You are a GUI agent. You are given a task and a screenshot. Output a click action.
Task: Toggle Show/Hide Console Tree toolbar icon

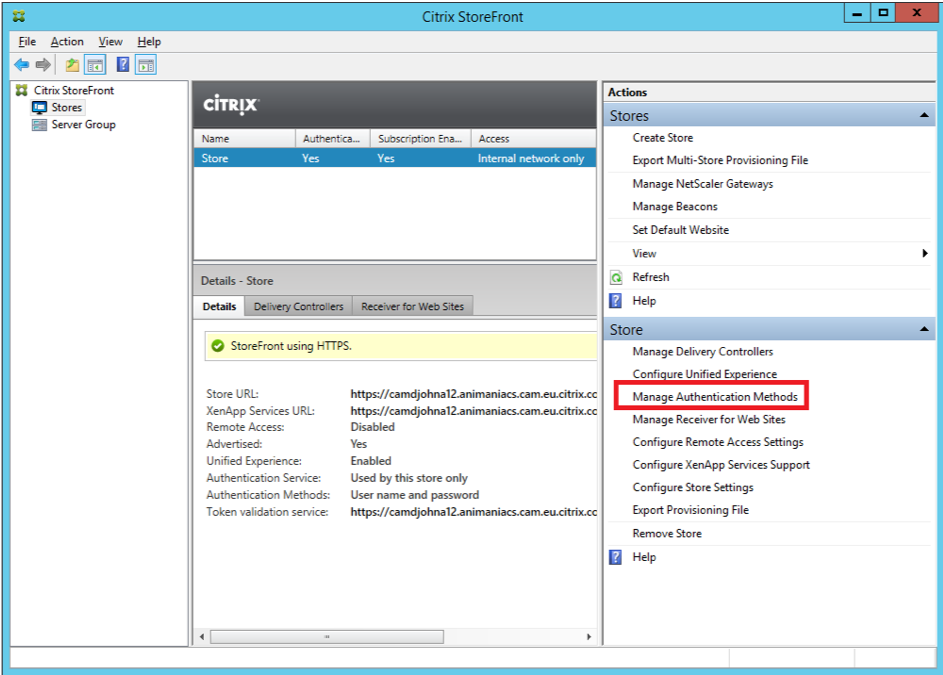click(x=95, y=65)
